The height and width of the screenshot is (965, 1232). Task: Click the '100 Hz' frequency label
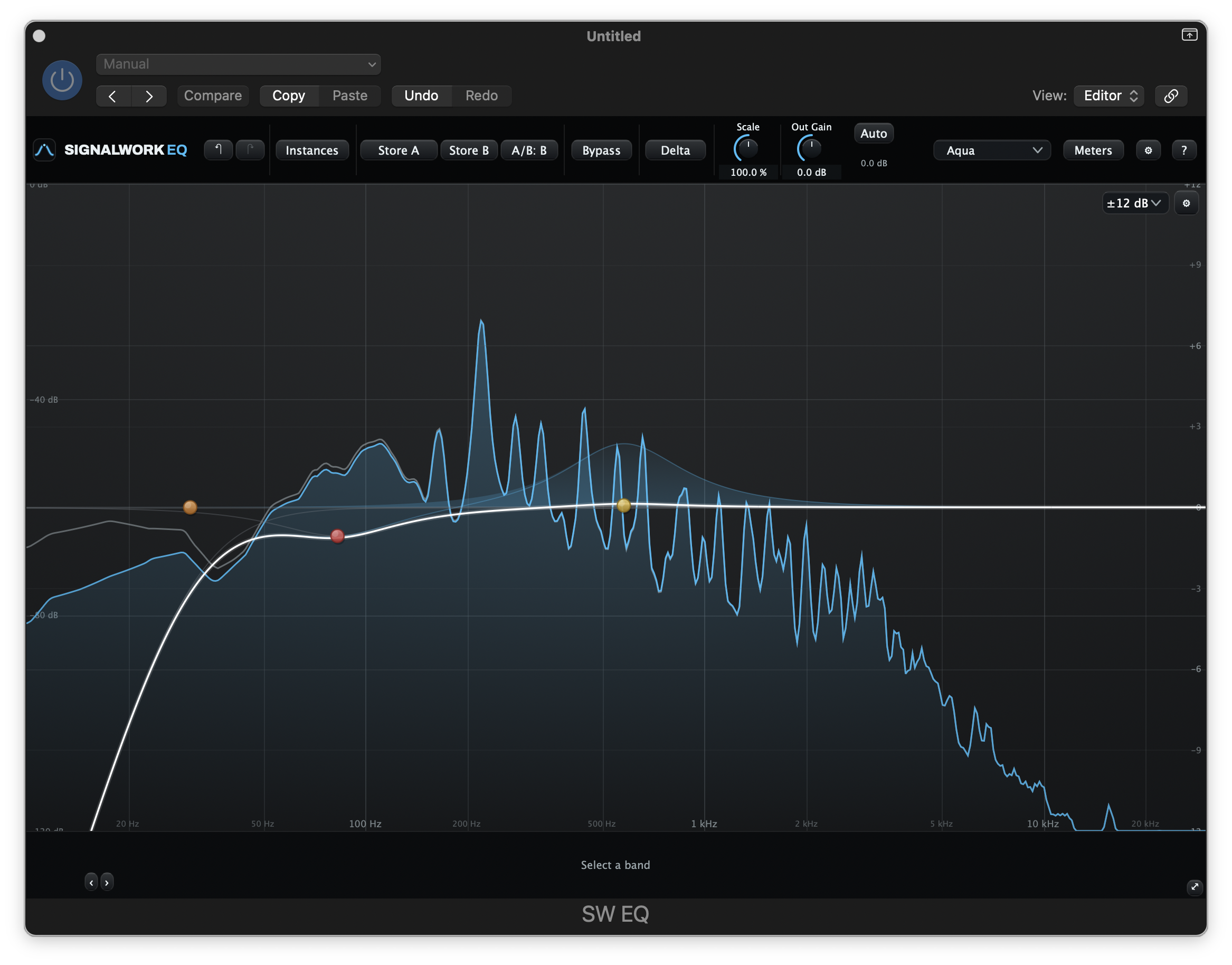[x=365, y=824]
